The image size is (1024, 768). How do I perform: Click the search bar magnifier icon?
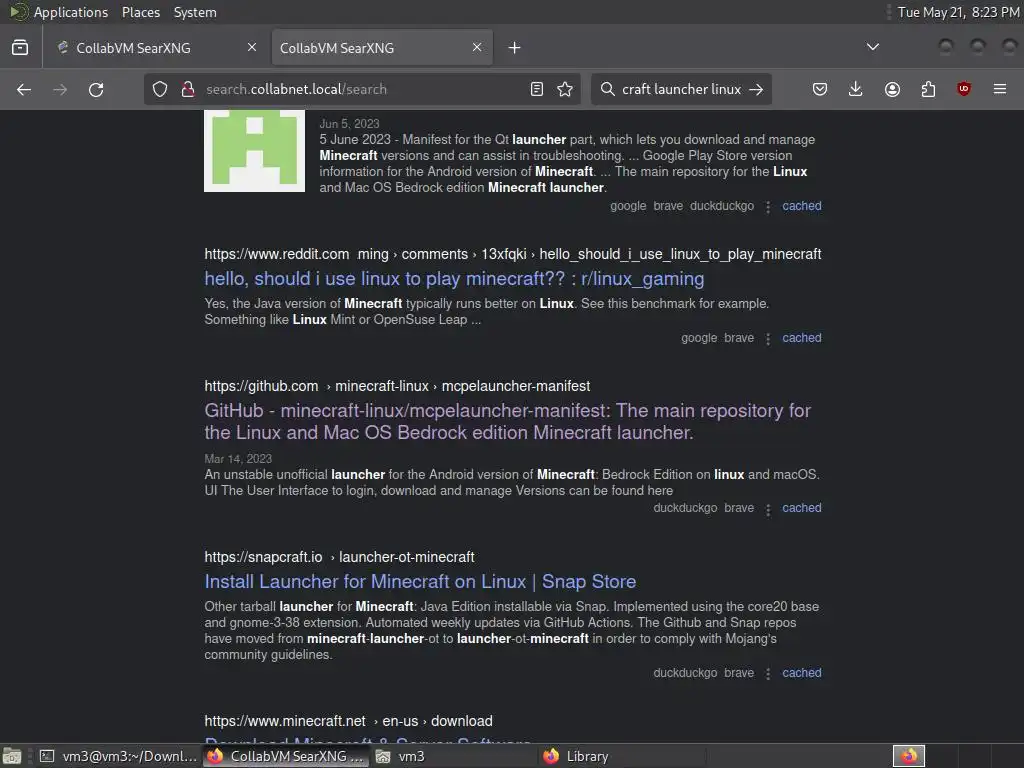[x=607, y=89]
